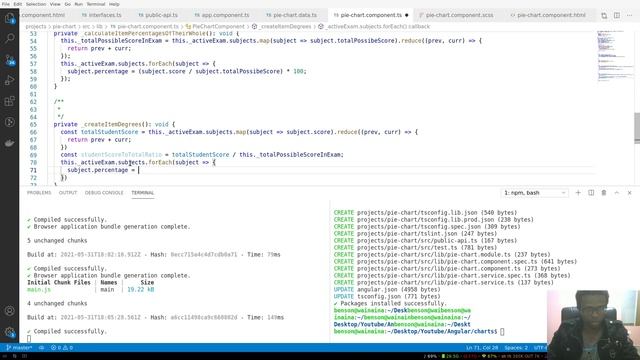Screen dimensions: 640x360
Task: Open the Terminal menu
Action: 96,4
